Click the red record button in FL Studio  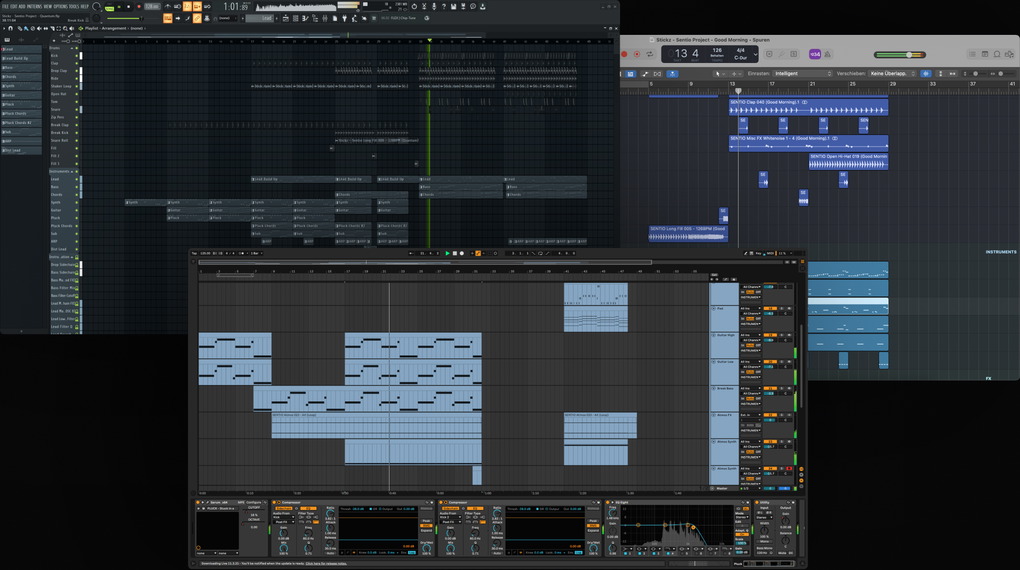(139, 7)
